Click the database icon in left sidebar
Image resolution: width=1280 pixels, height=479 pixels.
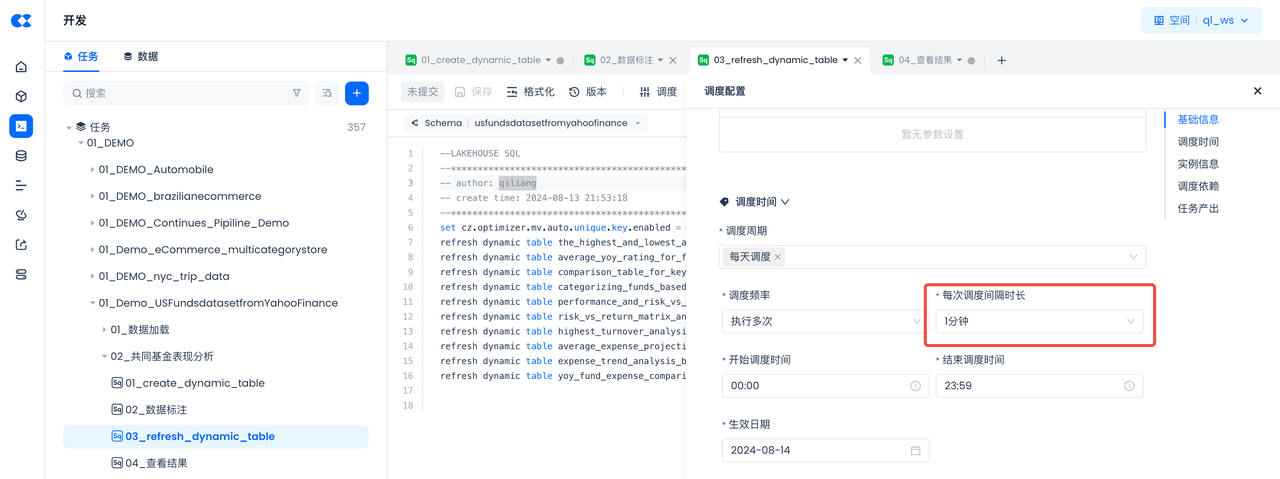click(21, 156)
